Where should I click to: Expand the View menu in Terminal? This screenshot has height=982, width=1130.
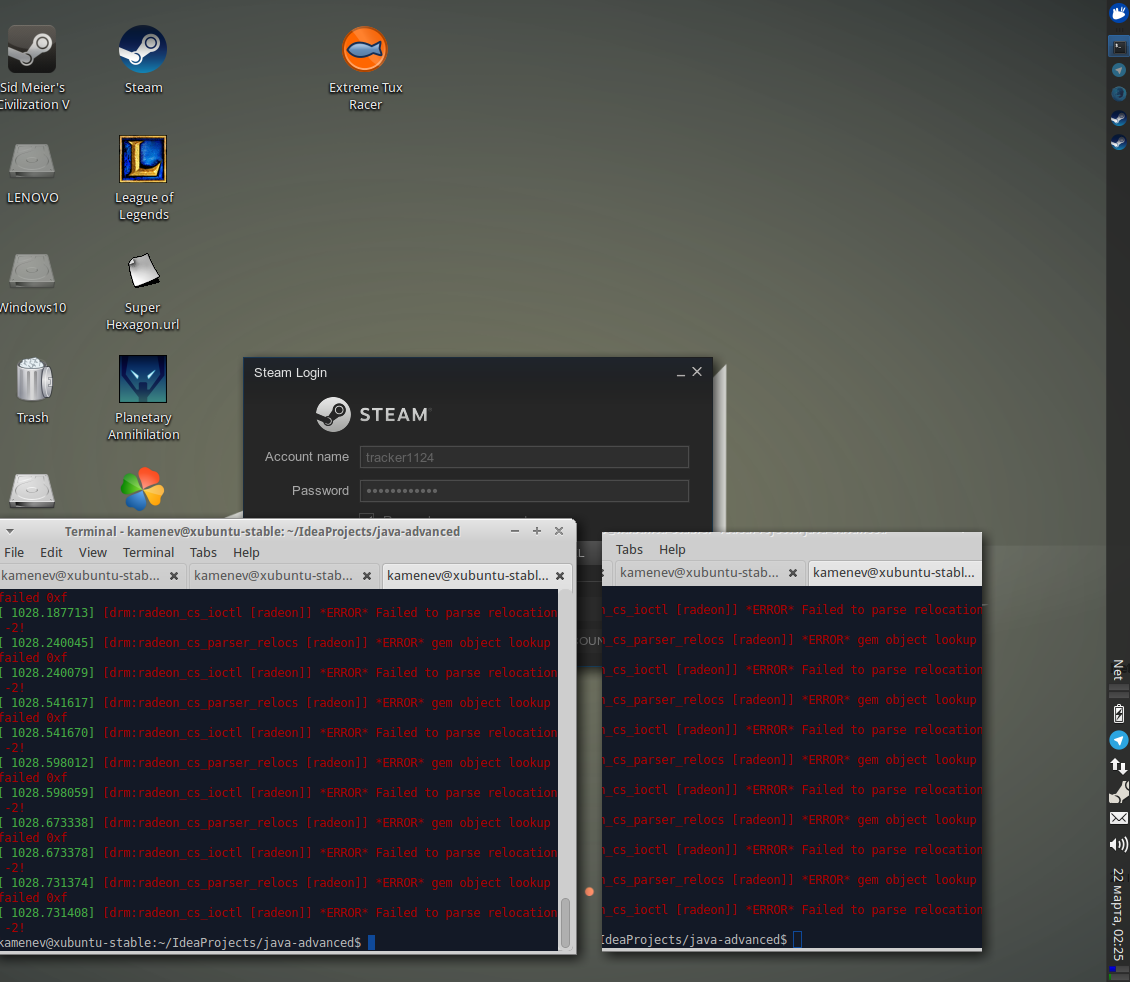(92, 552)
